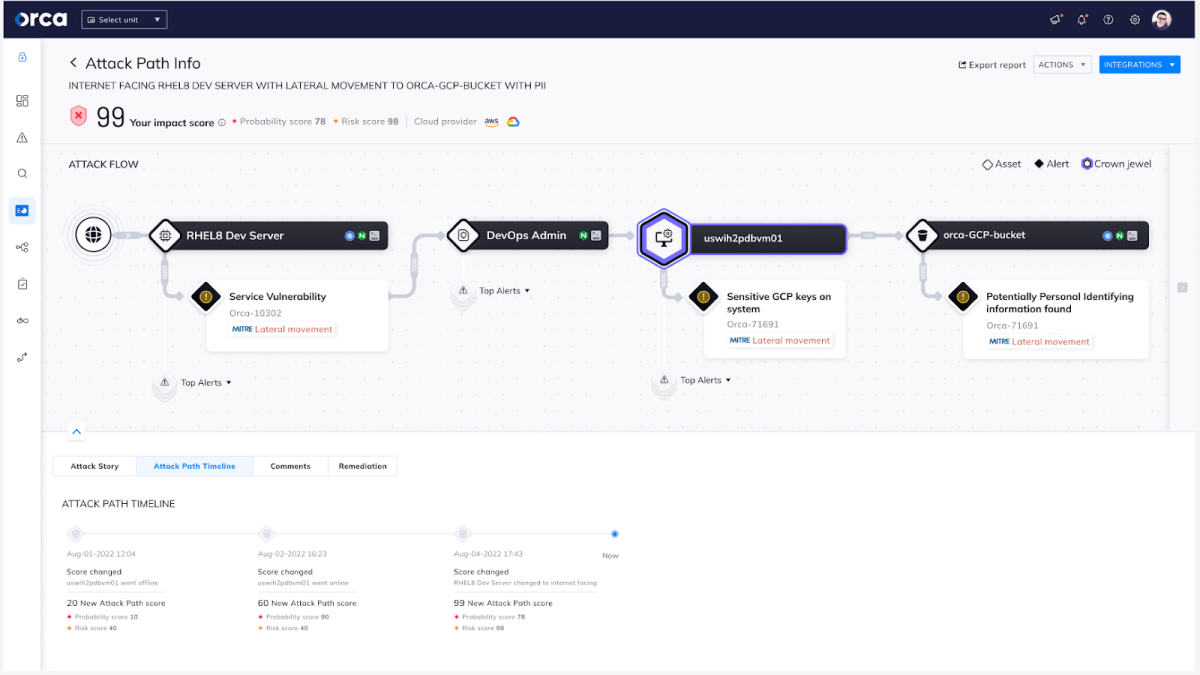Viewport: 1200px width, 675px height.
Task: Click the Sensitive GCP keys alert warning icon
Action: 705,297
